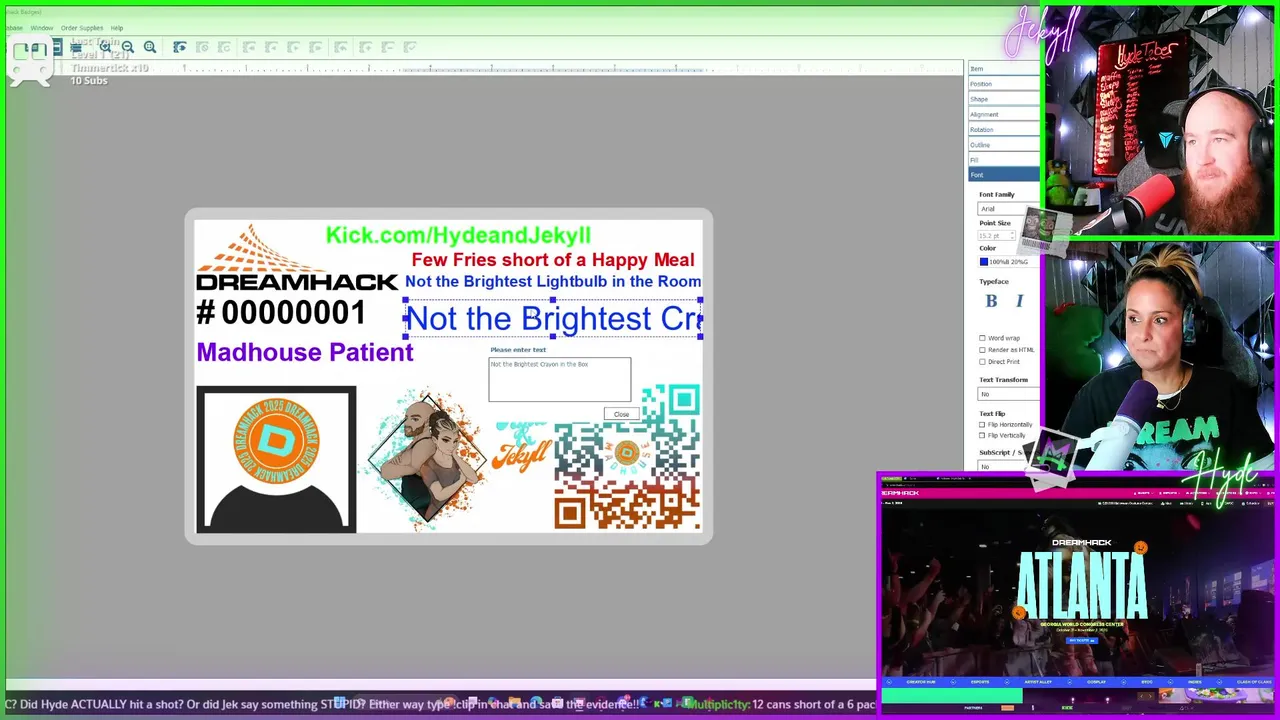The image size is (1280, 720).
Task: Click the first record toolbar icon after zoom tools
Action: 180,47
